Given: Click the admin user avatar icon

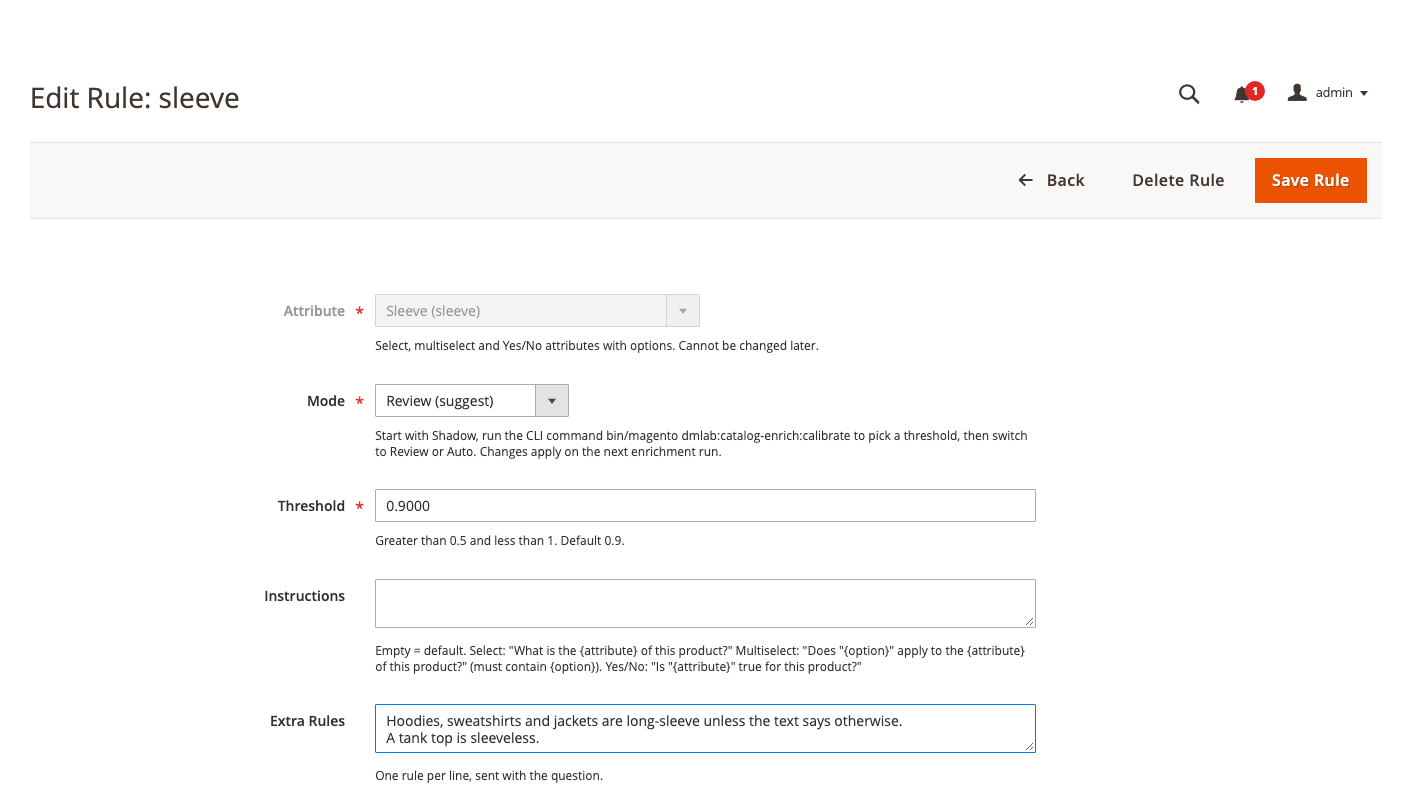Looking at the screenshot, I should click(1297, 93).
